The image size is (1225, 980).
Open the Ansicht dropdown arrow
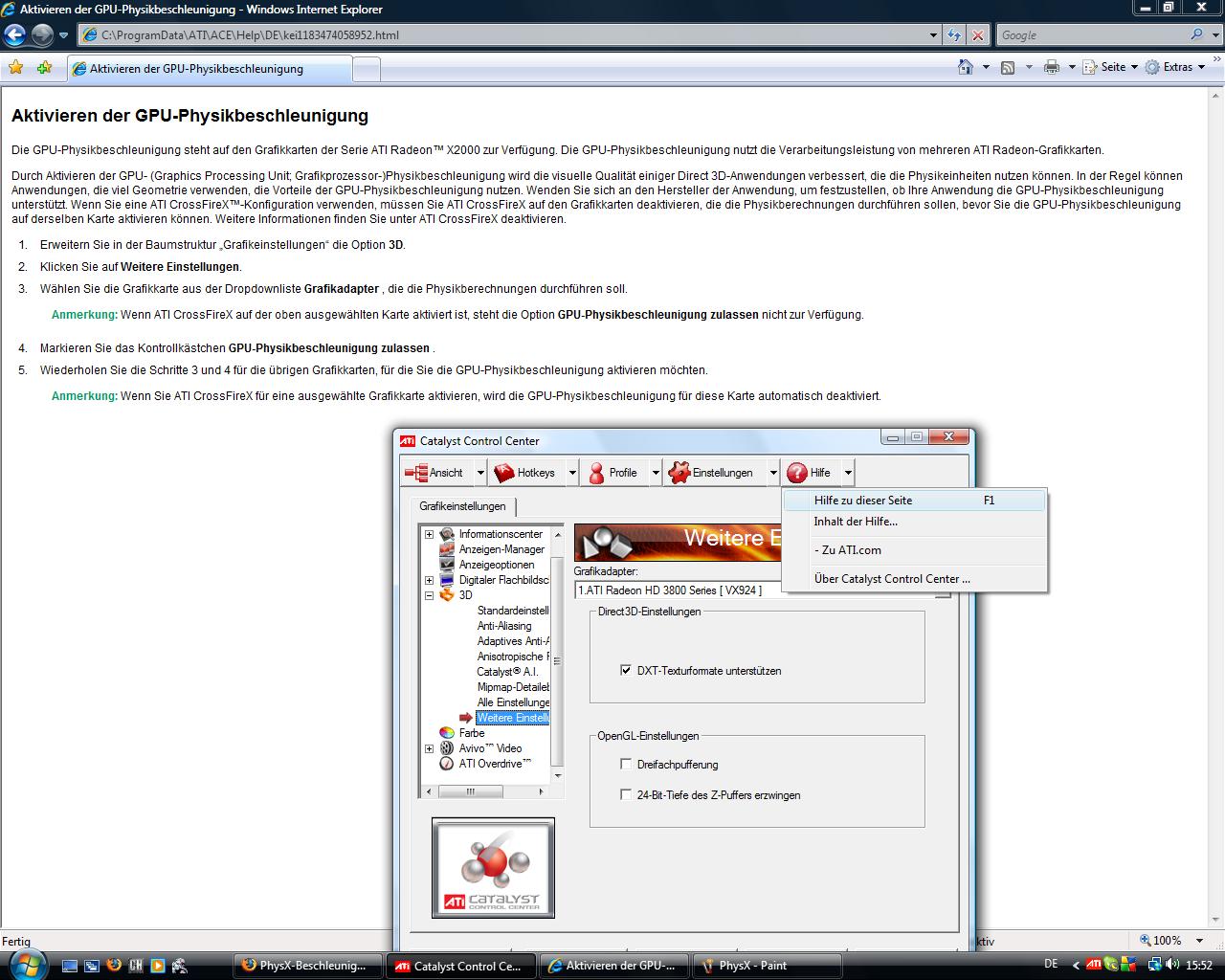click(480, 473)
